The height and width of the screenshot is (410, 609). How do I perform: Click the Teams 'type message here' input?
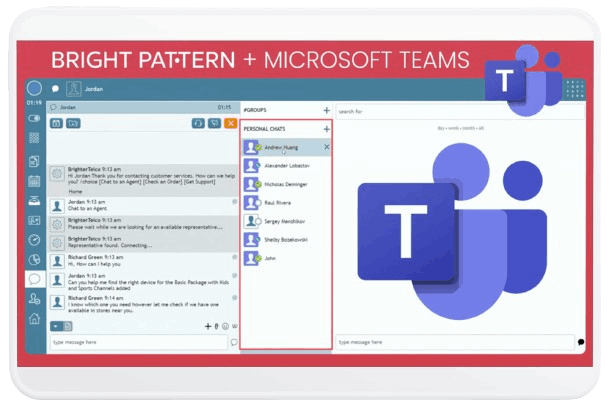coord(450,342)
